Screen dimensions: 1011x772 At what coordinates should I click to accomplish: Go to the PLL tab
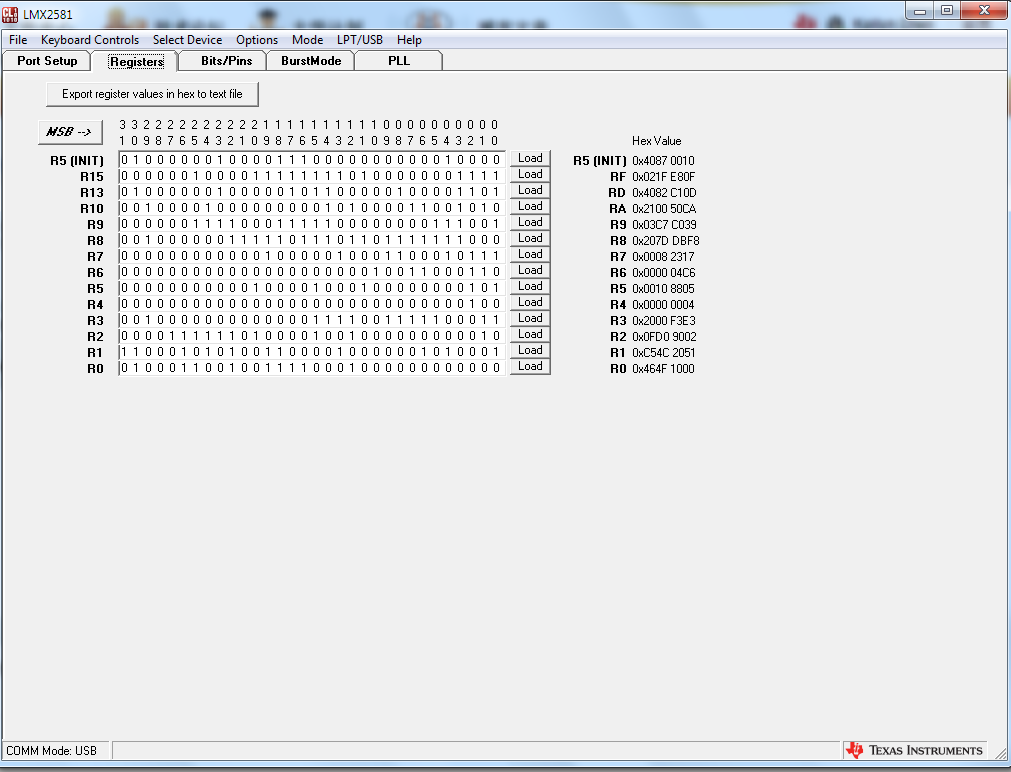[x=398, y=61]
